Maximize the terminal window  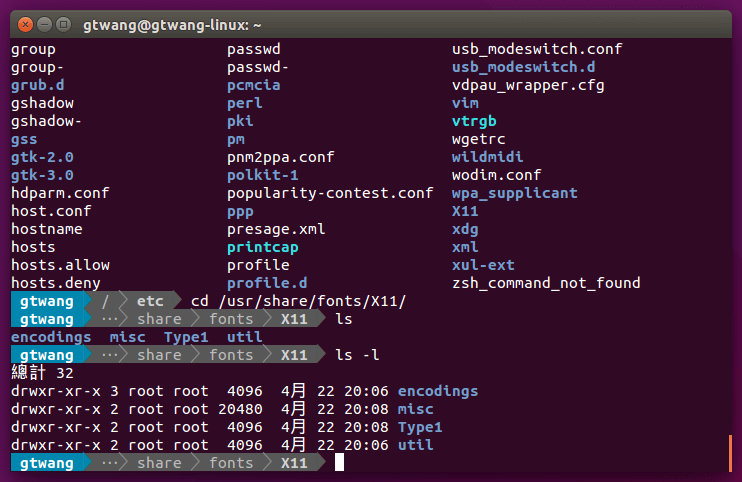[x=63, y=24]
